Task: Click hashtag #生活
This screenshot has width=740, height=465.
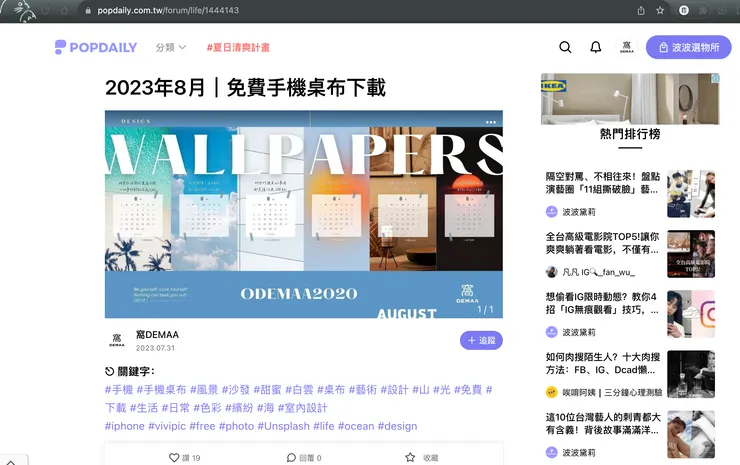Action: tap(144, 408)
